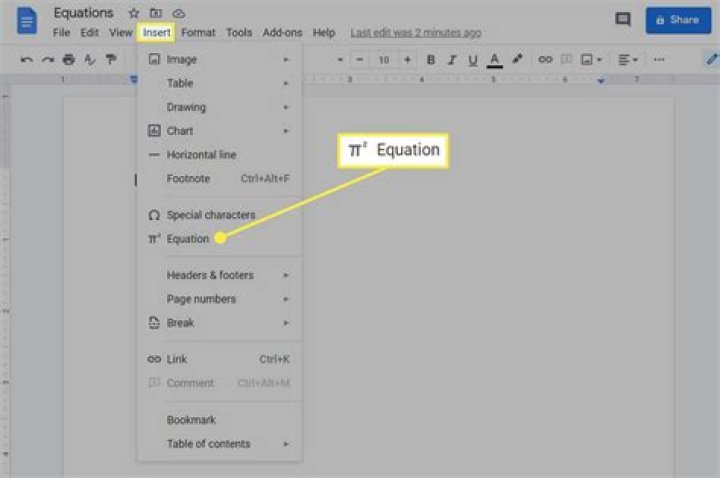Open the Format menu
This screenshot has width=720, height=478.
pyautogui.click(x=198, y=33)
